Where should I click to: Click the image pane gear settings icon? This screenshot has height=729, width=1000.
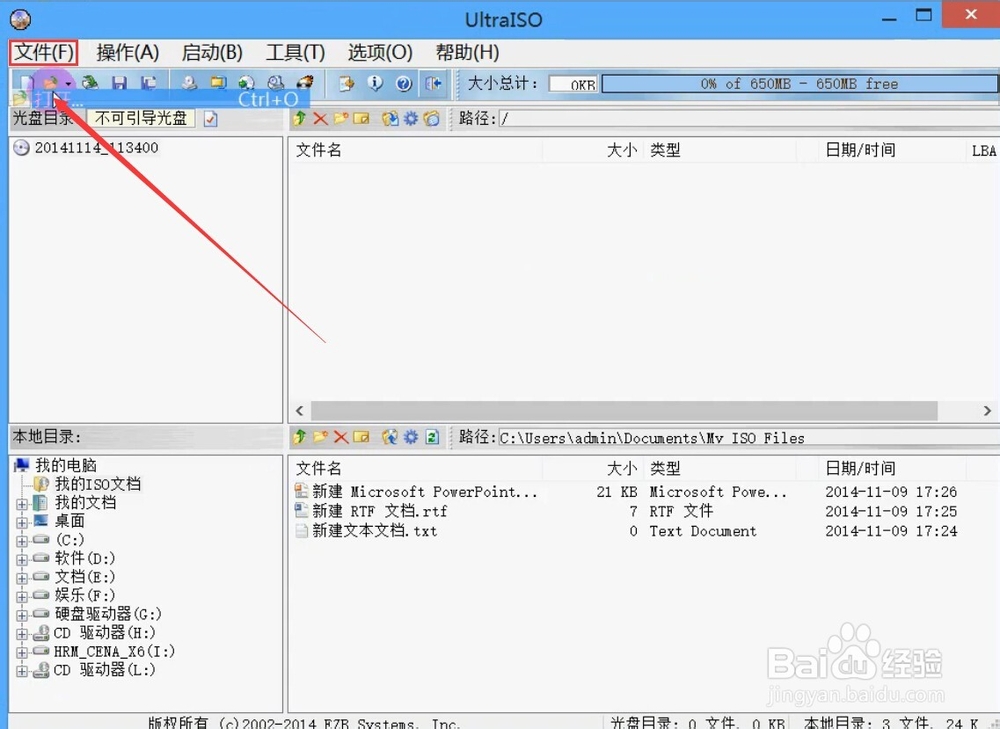[411, 119]
